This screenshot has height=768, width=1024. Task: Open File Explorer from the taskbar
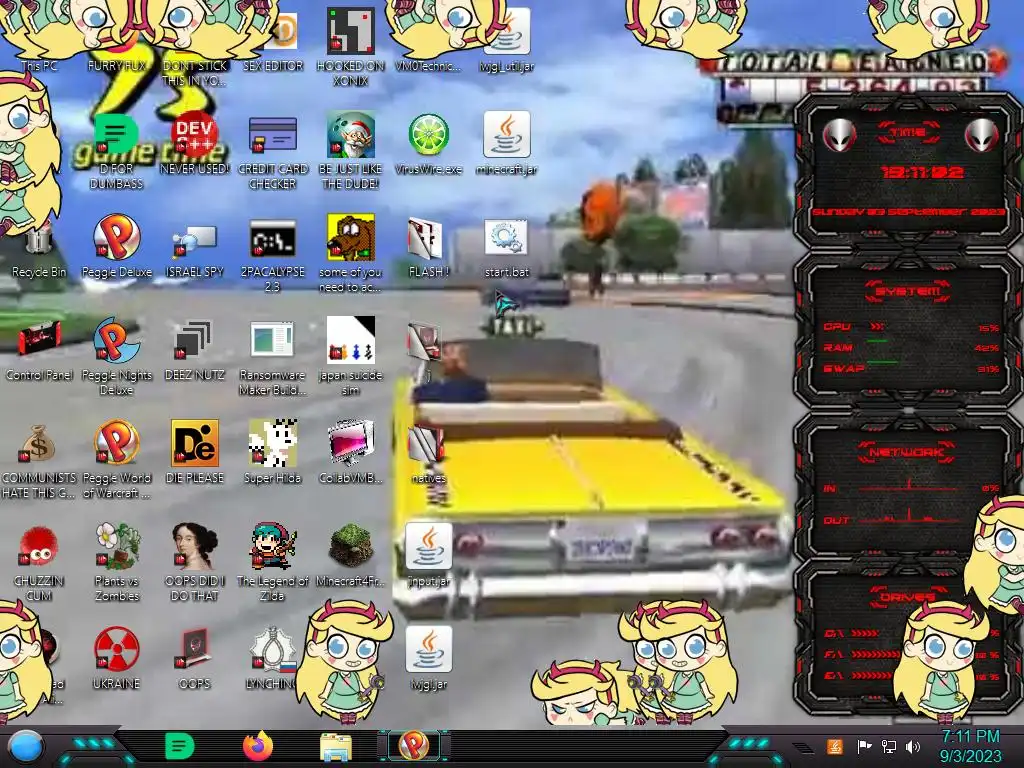tap(336, 748)
